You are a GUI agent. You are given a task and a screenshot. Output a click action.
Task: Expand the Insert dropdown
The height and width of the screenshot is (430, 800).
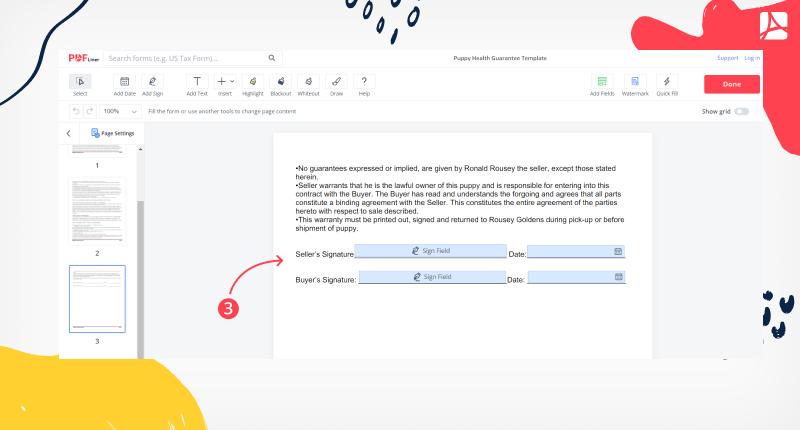click(x=225, y=84)
